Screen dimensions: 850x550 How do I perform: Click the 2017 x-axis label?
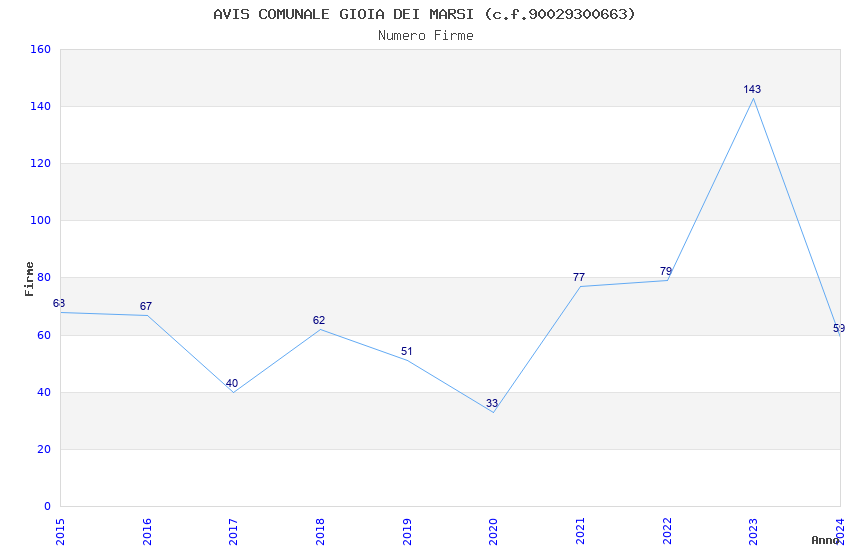click(x=234, y=530)
